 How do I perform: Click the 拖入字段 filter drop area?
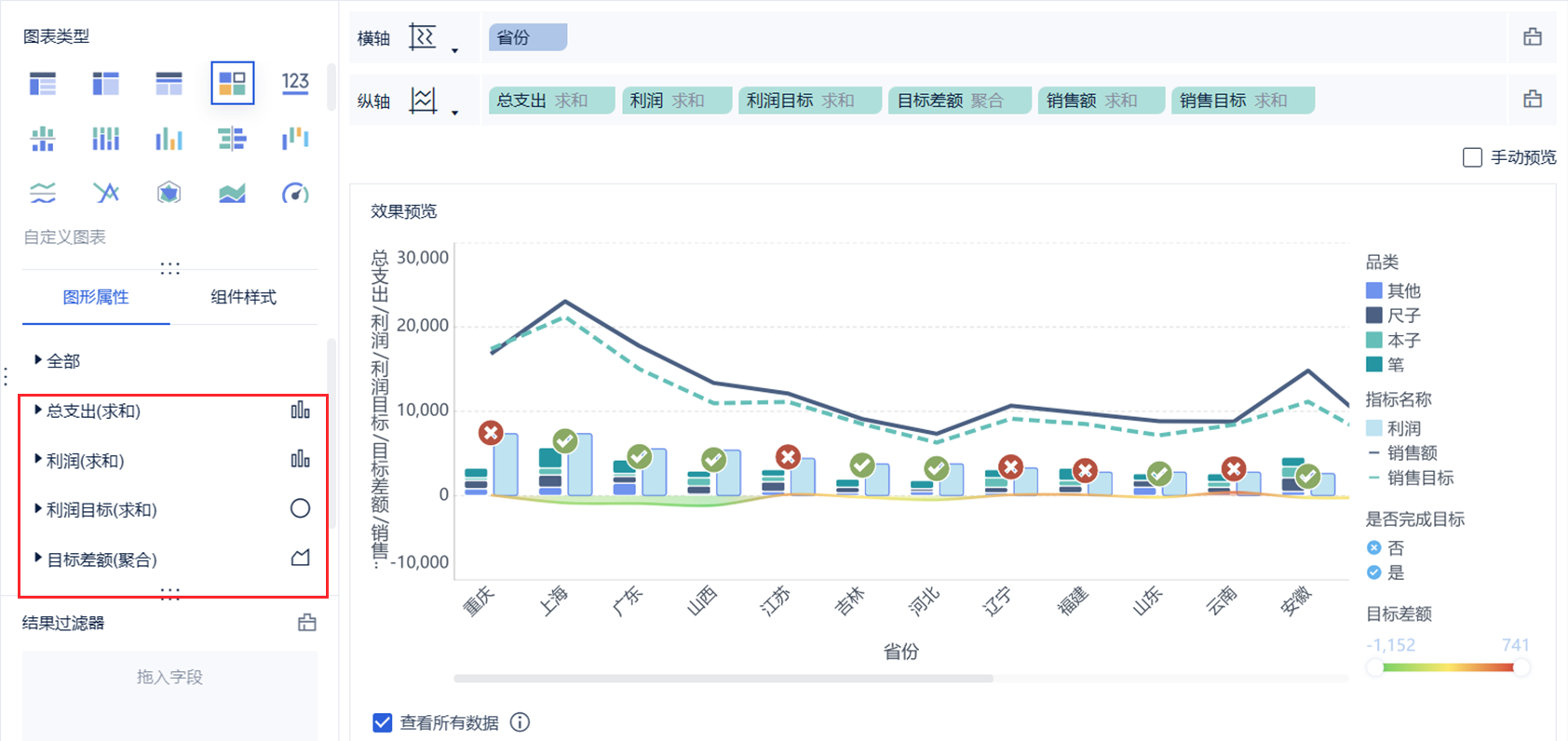(x=169, y=695)
